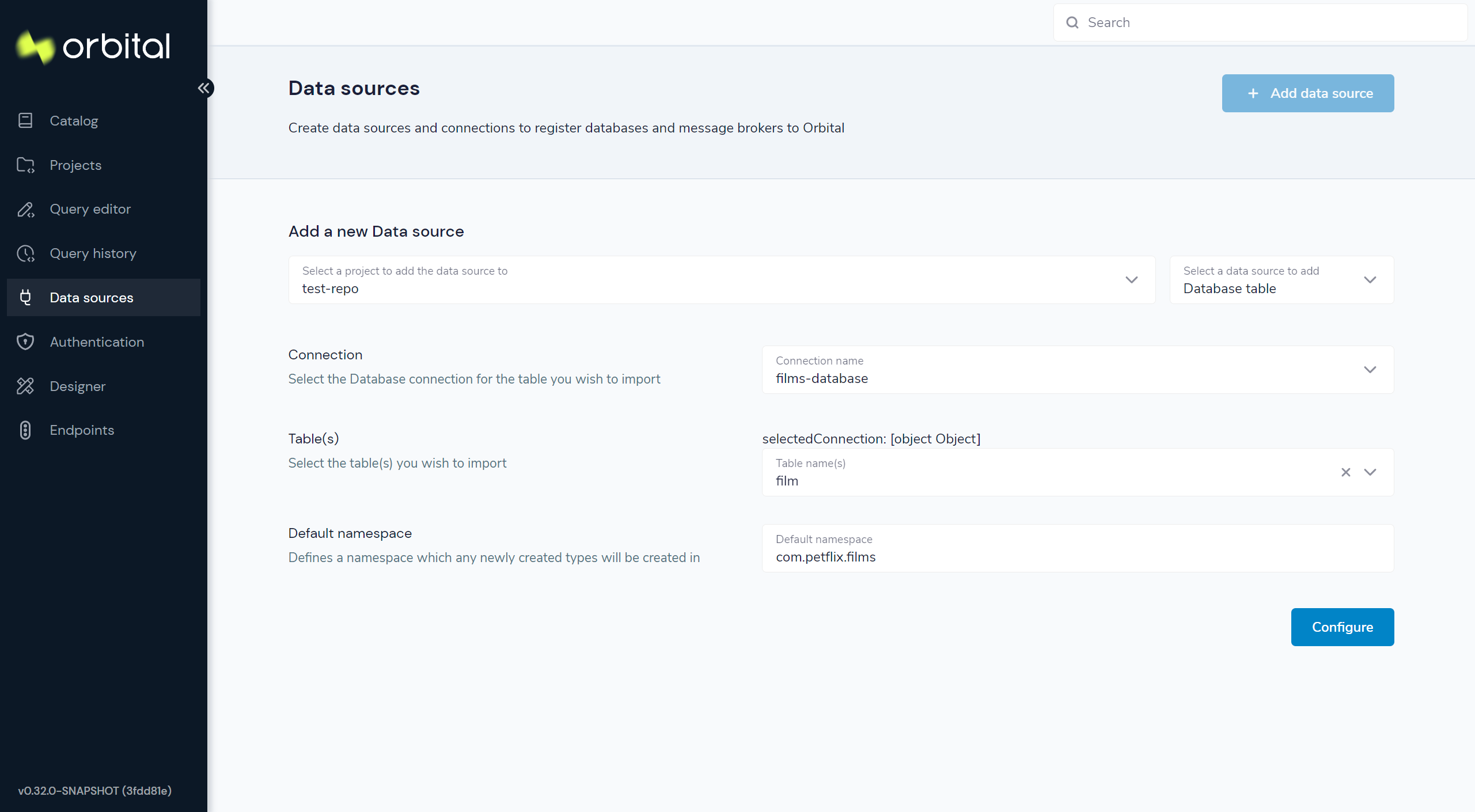Click the Catalog book icon
Screen dimensions: 1475x812
(25, 120)
